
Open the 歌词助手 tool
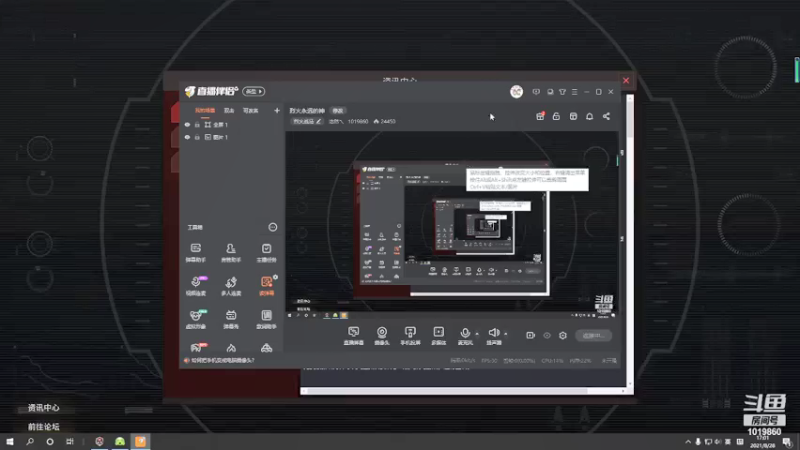click(x=266, y=319)
